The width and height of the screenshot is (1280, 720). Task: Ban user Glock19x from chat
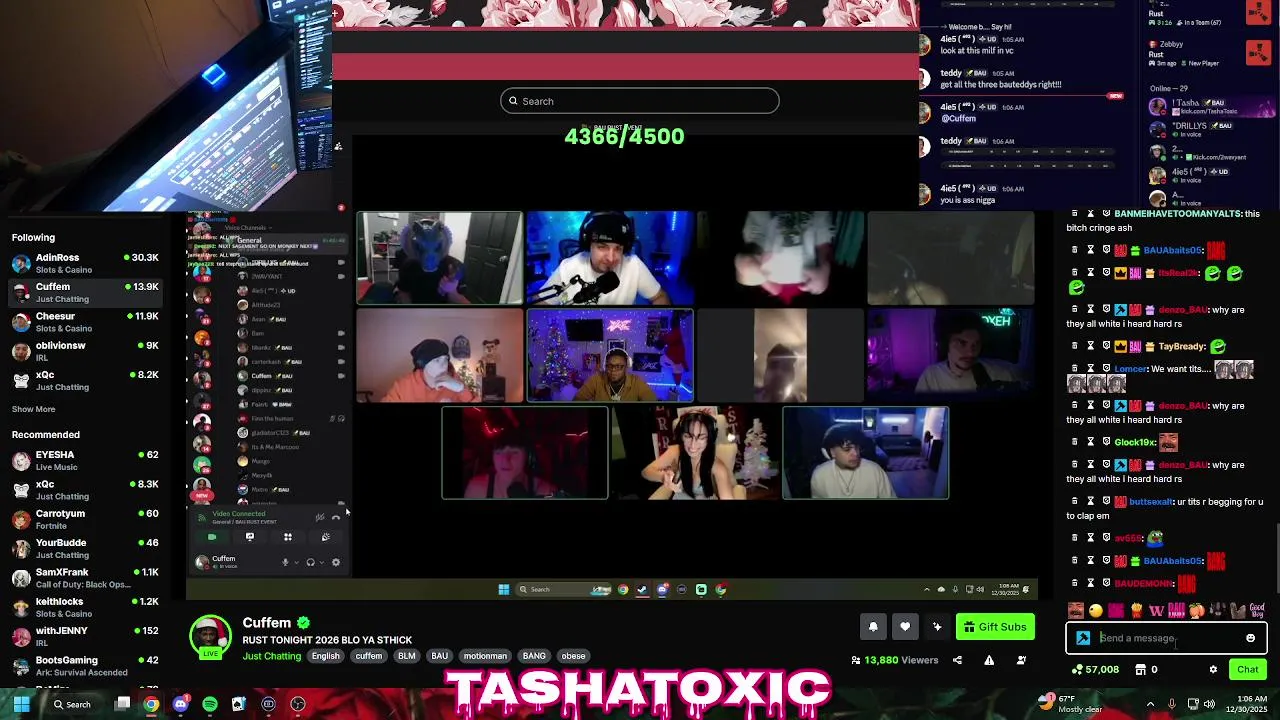point(1106,441)
